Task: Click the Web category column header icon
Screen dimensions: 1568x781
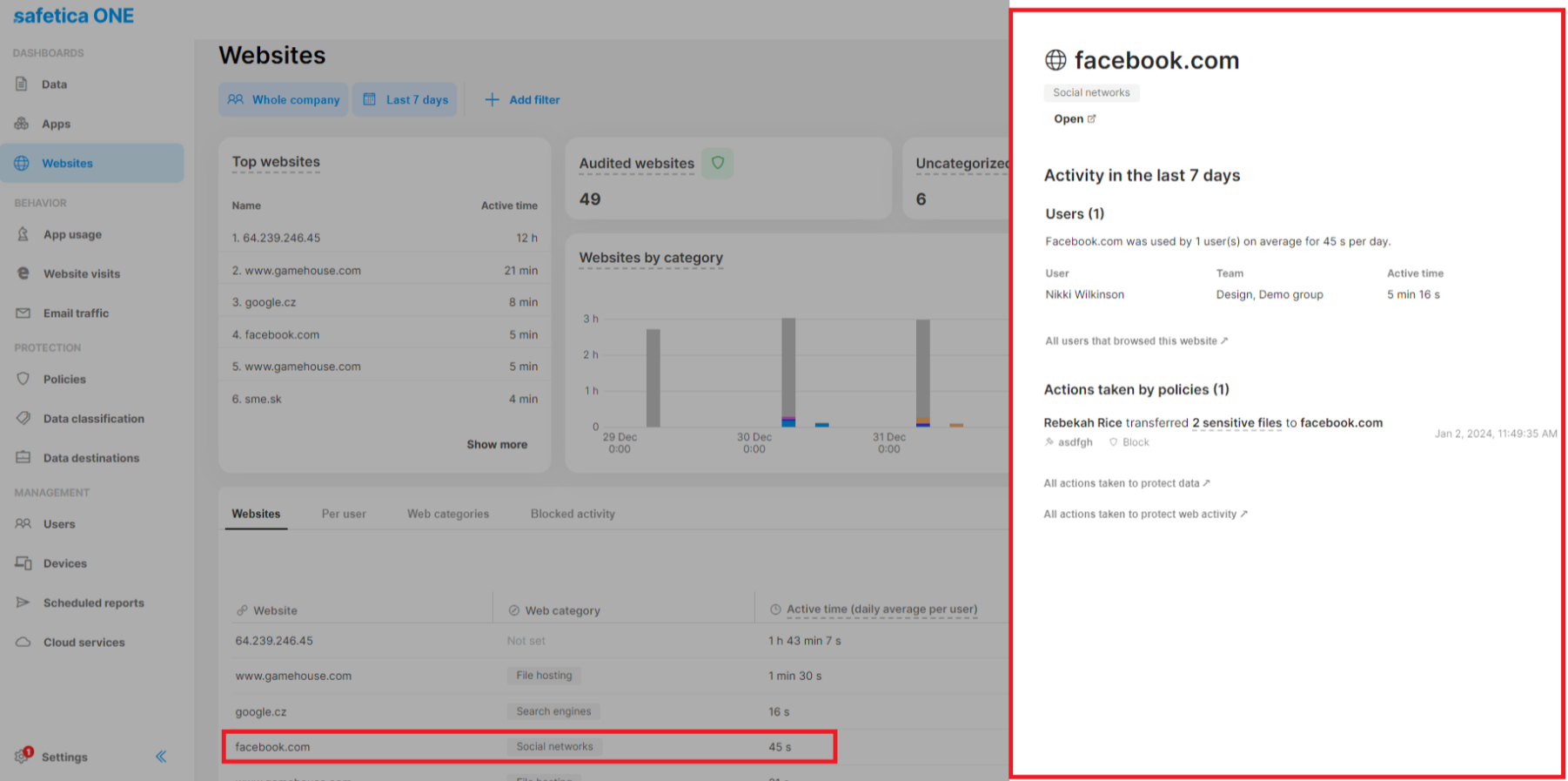Action: click(x=514, y=610)
